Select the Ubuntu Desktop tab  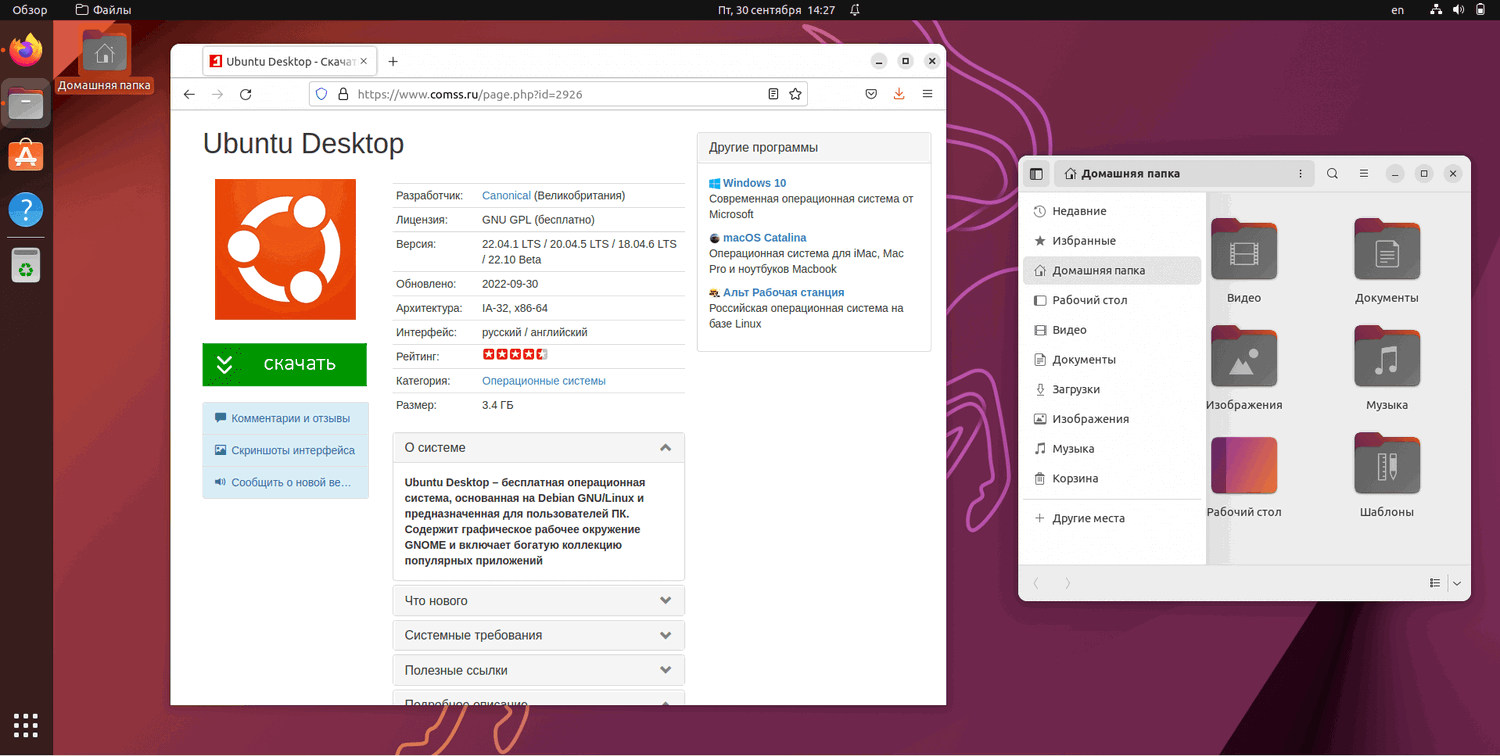(x=289, y=61)
